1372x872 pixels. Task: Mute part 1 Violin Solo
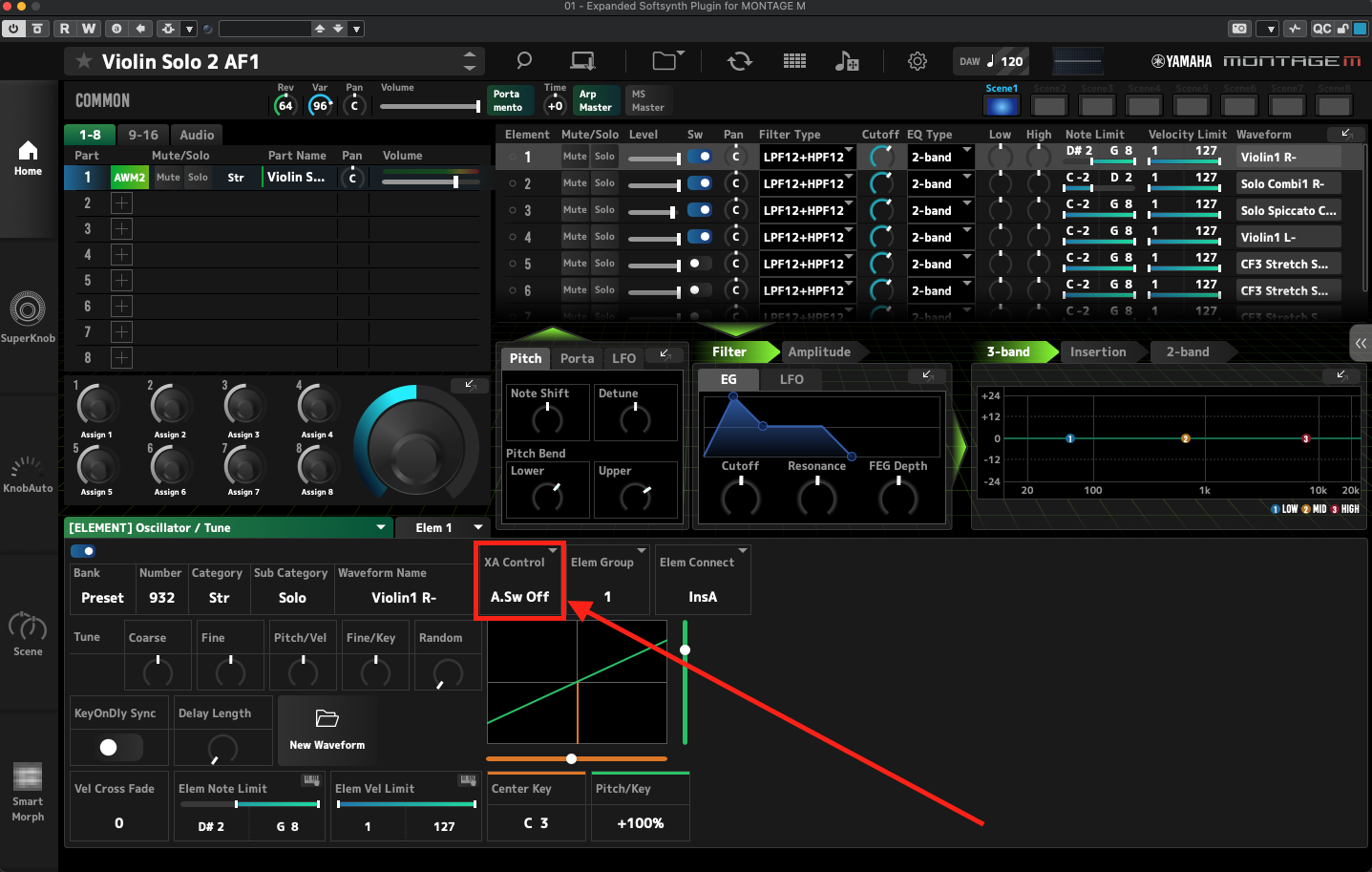(x=168, y=178)
